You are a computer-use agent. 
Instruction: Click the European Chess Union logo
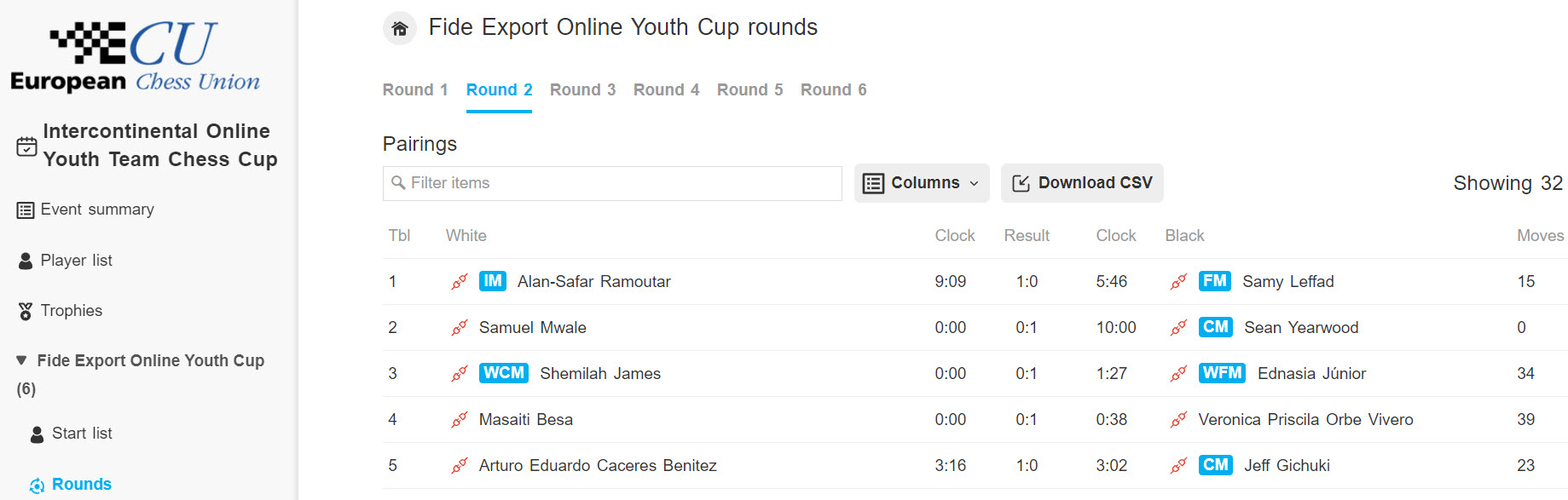(x=136, y=56)
